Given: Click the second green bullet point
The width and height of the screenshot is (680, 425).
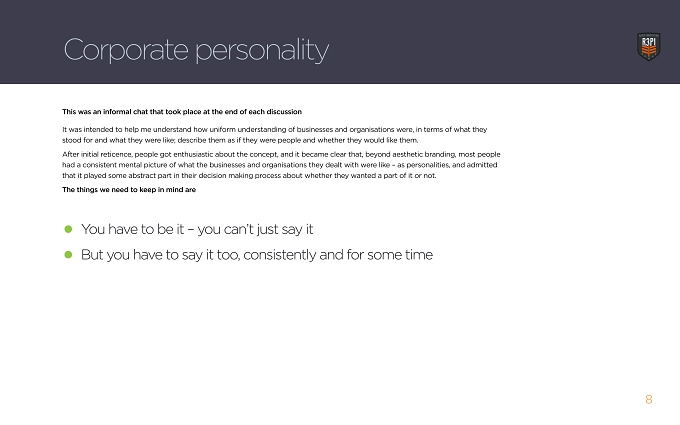Looking at the screenshot, I should [68, 255].
